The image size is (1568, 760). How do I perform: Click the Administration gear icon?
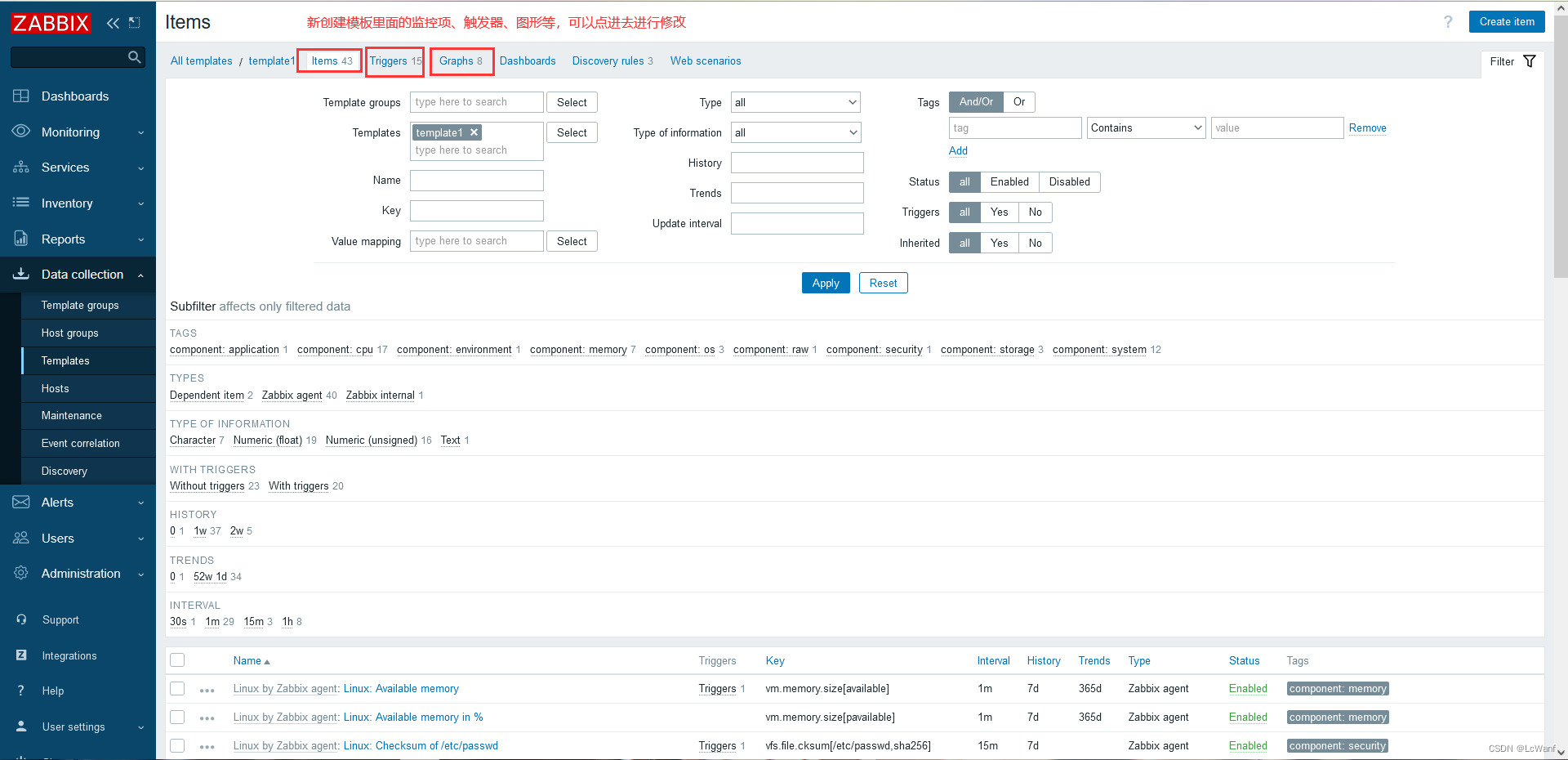(21, 573)
